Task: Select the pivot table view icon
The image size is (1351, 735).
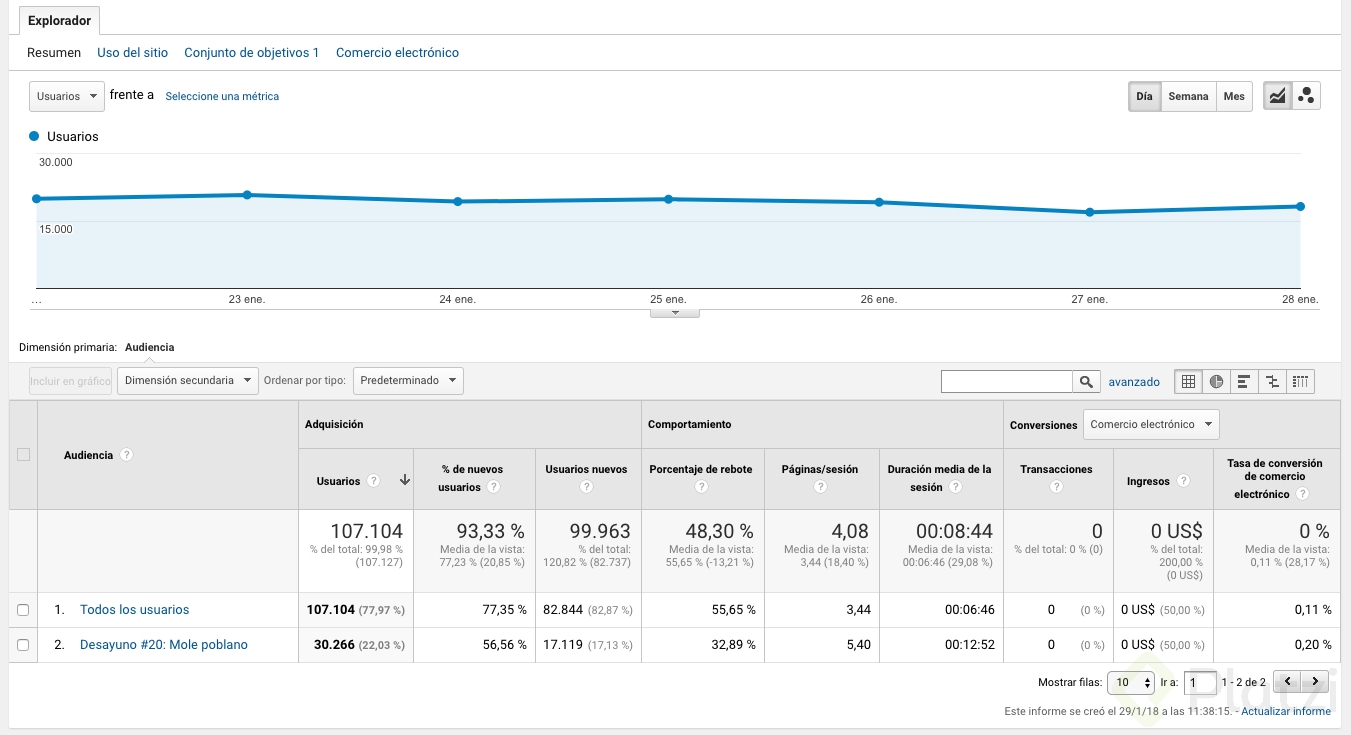Action: [x=1300, y=381]
